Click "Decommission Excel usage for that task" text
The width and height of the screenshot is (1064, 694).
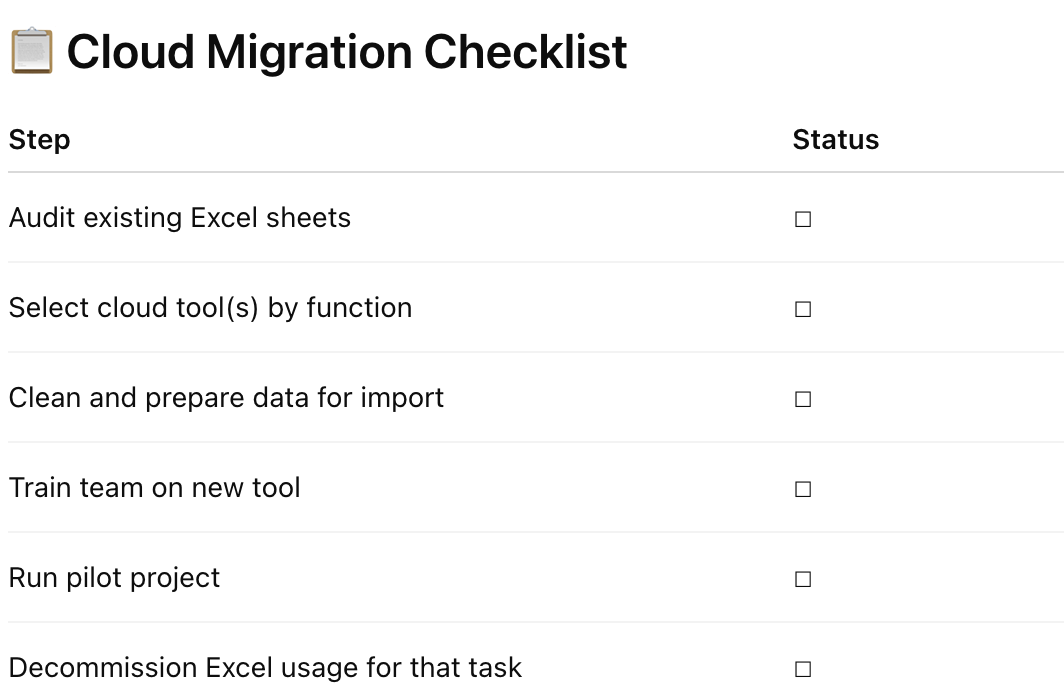pos(265,668)
